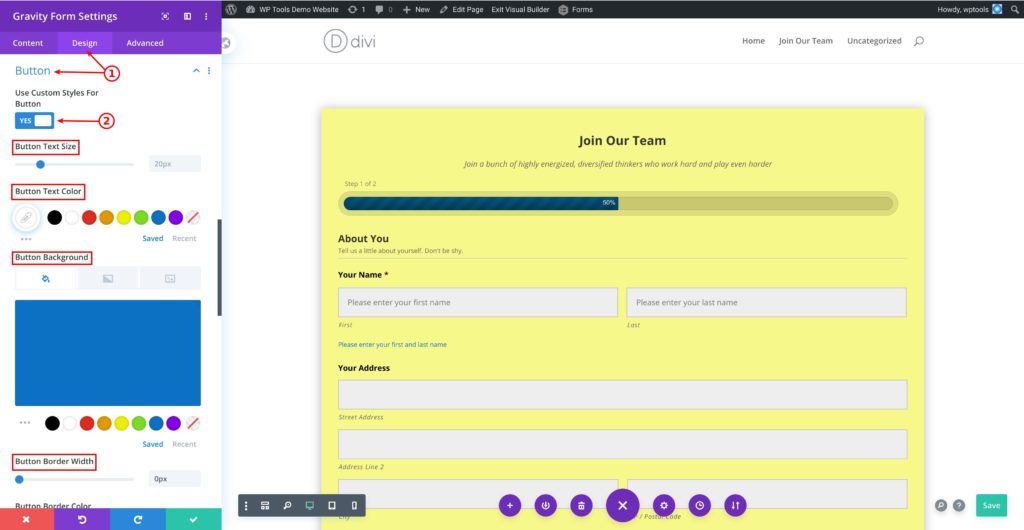Switch to the Advanced tab
The width and height of the screenshot is (1024, 530).
145,43
